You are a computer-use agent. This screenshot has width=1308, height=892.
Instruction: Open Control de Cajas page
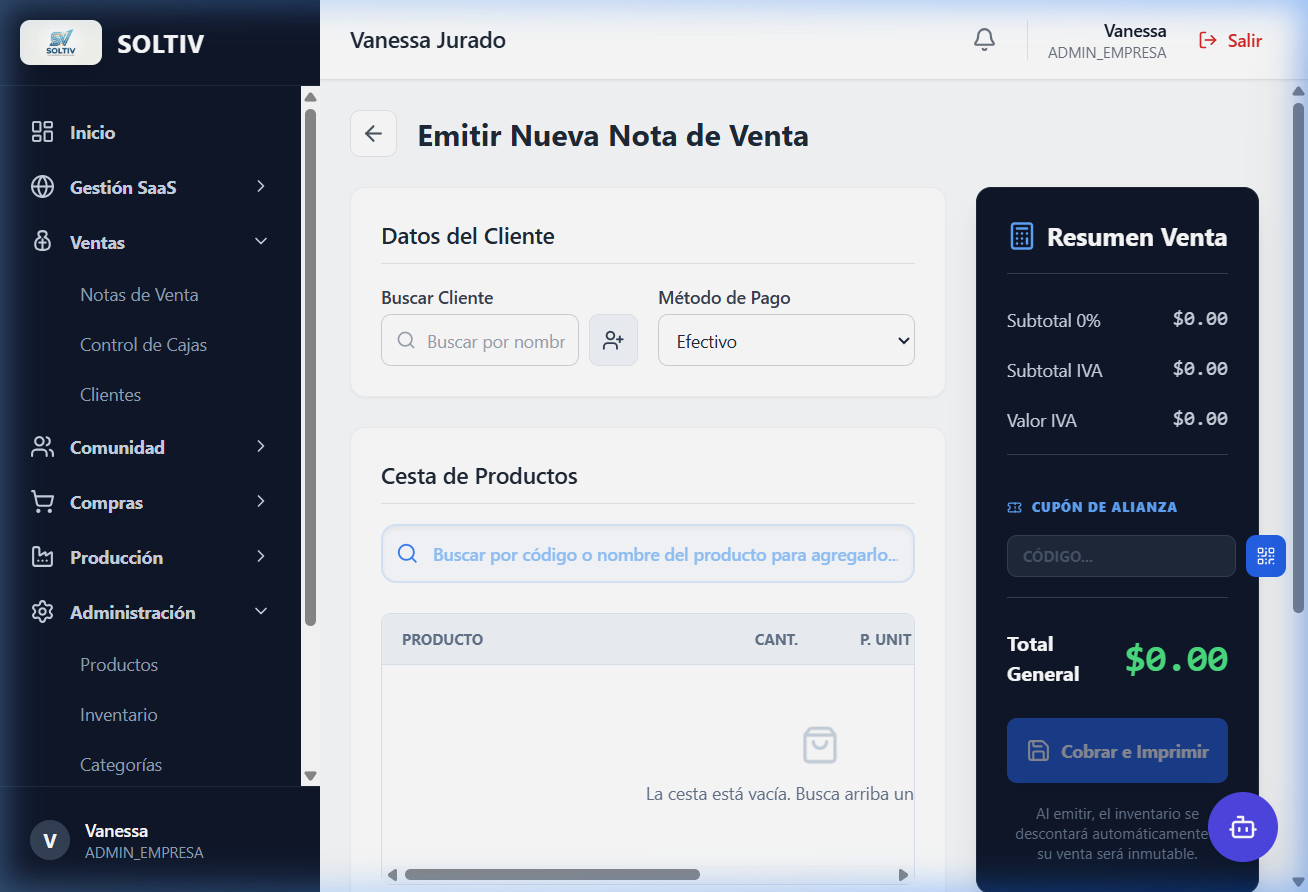coord(143,345)
